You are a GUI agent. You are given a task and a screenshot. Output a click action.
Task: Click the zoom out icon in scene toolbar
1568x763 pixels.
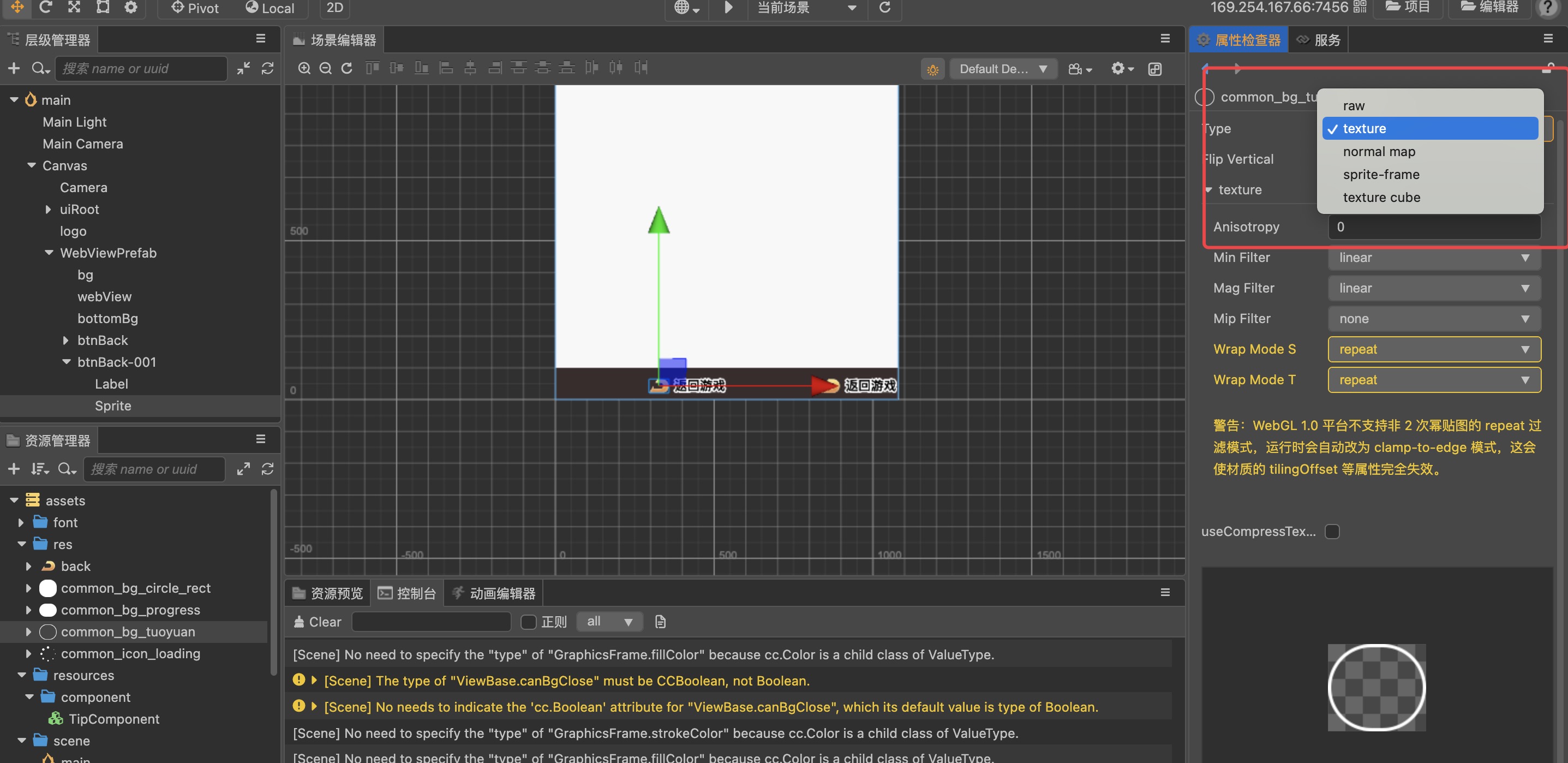tap(325, 68)
